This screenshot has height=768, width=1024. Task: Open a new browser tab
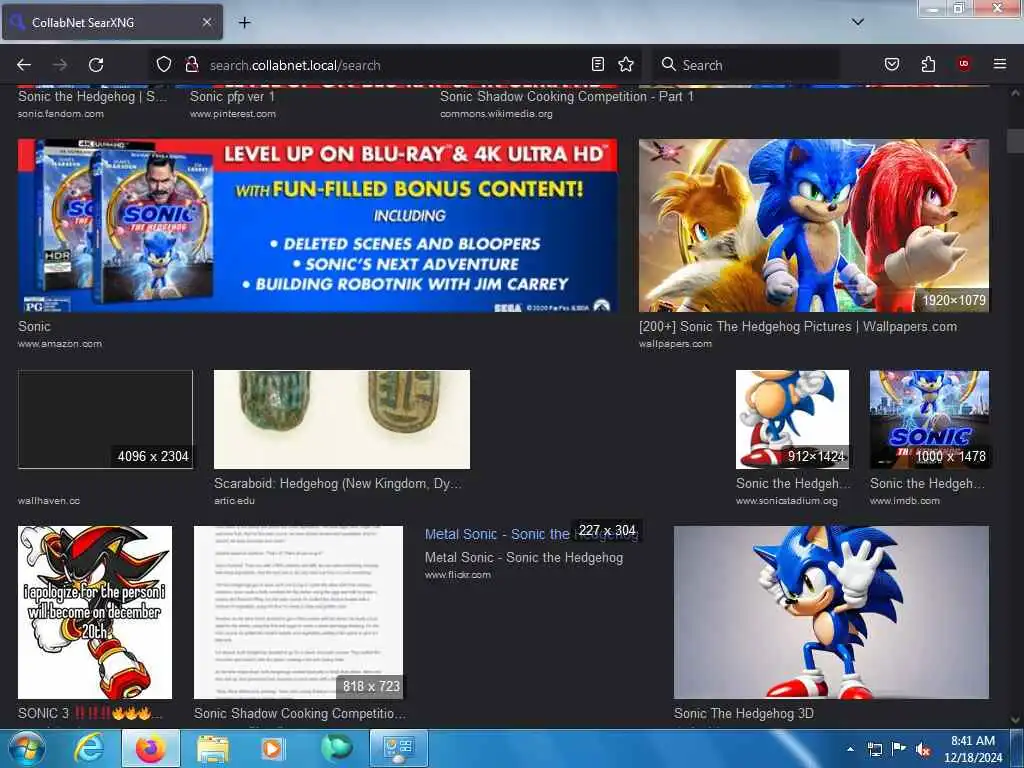(244, 22)
